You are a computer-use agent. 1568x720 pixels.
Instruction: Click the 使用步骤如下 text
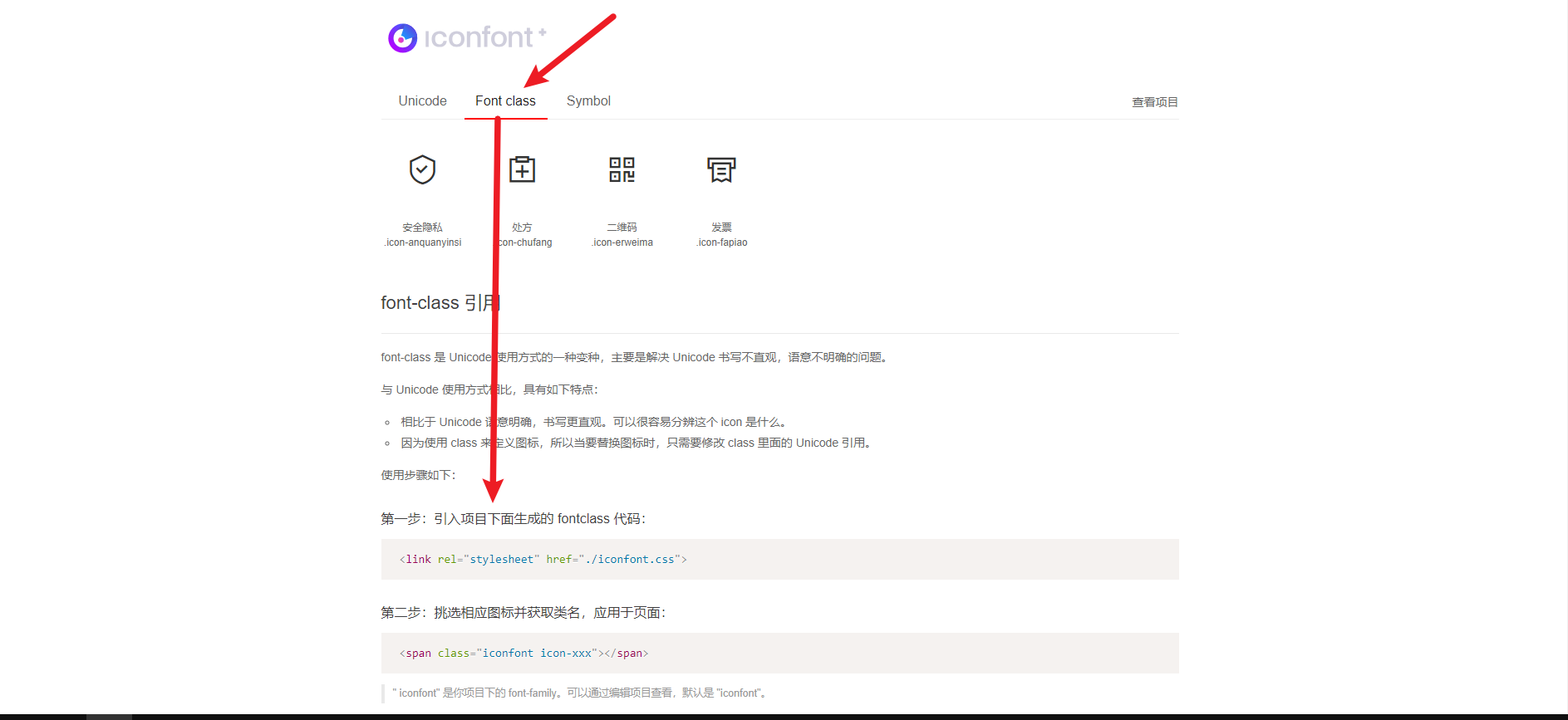point(418,475)
